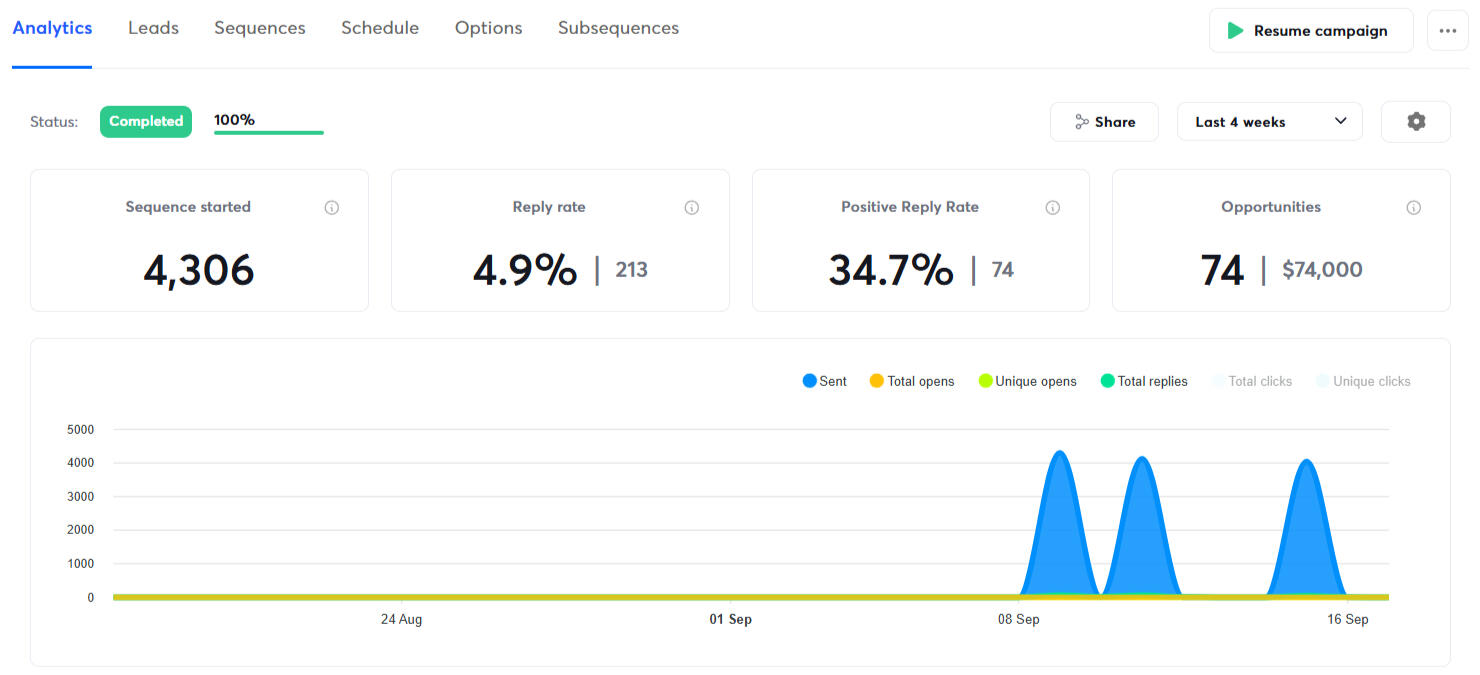The image size is (1480, 675).
Task: Open the three-dot more options menu
Action: click(x=1447, y=31)
